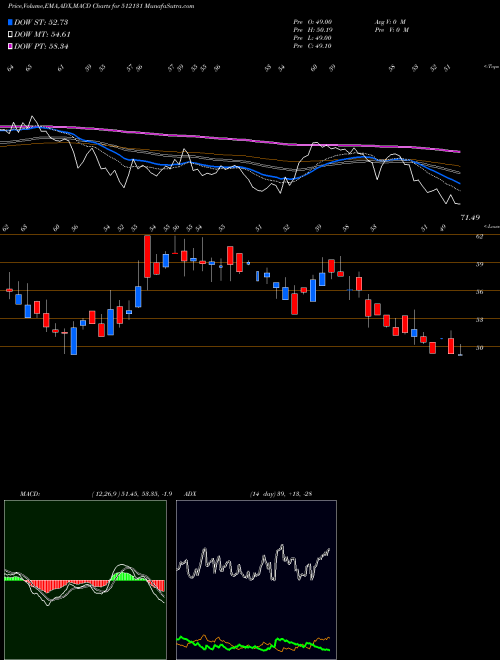Screen dimensions: 500x660
Task: Click the 30 price axis label
Action: pos(479,348)
